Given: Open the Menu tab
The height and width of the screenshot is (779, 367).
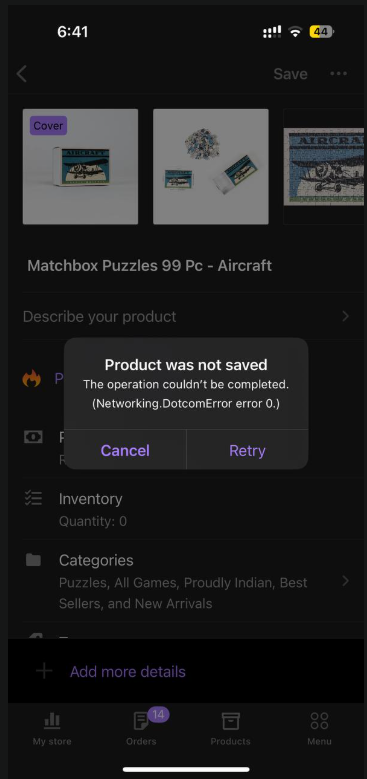Looking at the screenshot, I should coord(319,729).
